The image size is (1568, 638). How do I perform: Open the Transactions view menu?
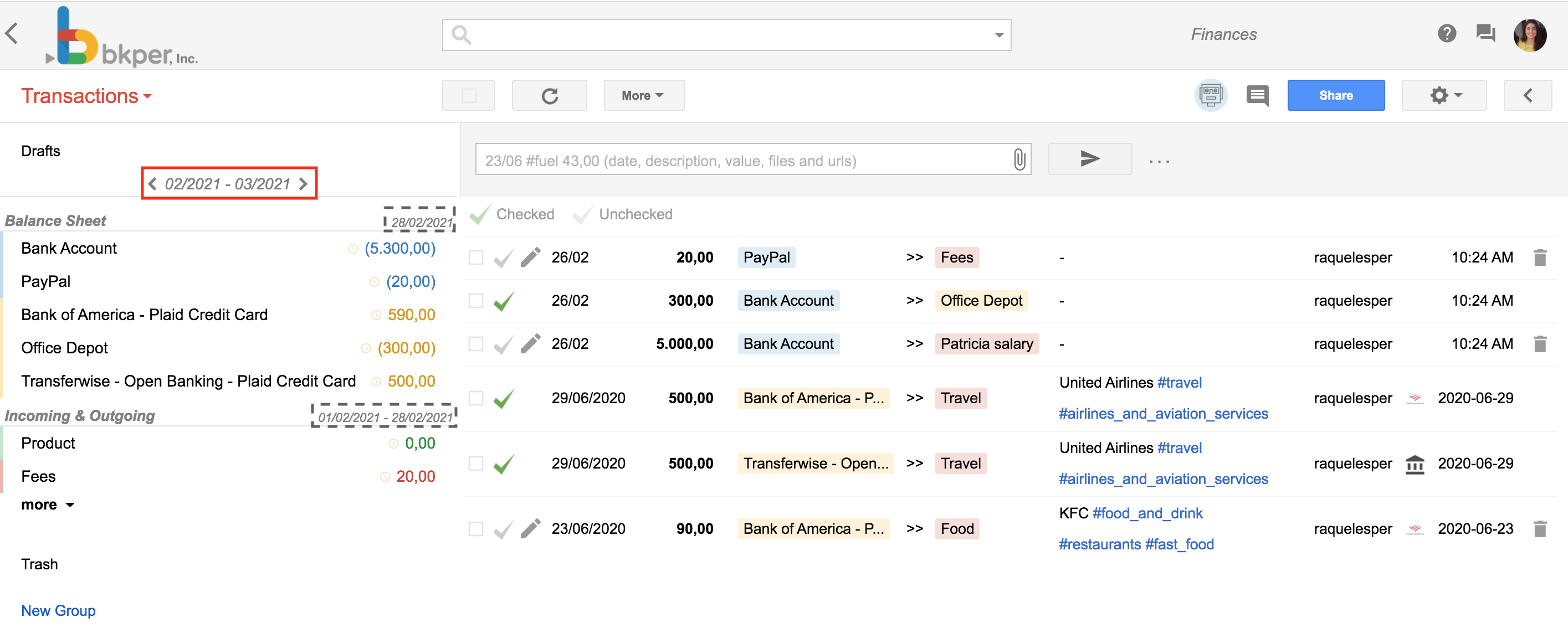(x=86, y=95)
